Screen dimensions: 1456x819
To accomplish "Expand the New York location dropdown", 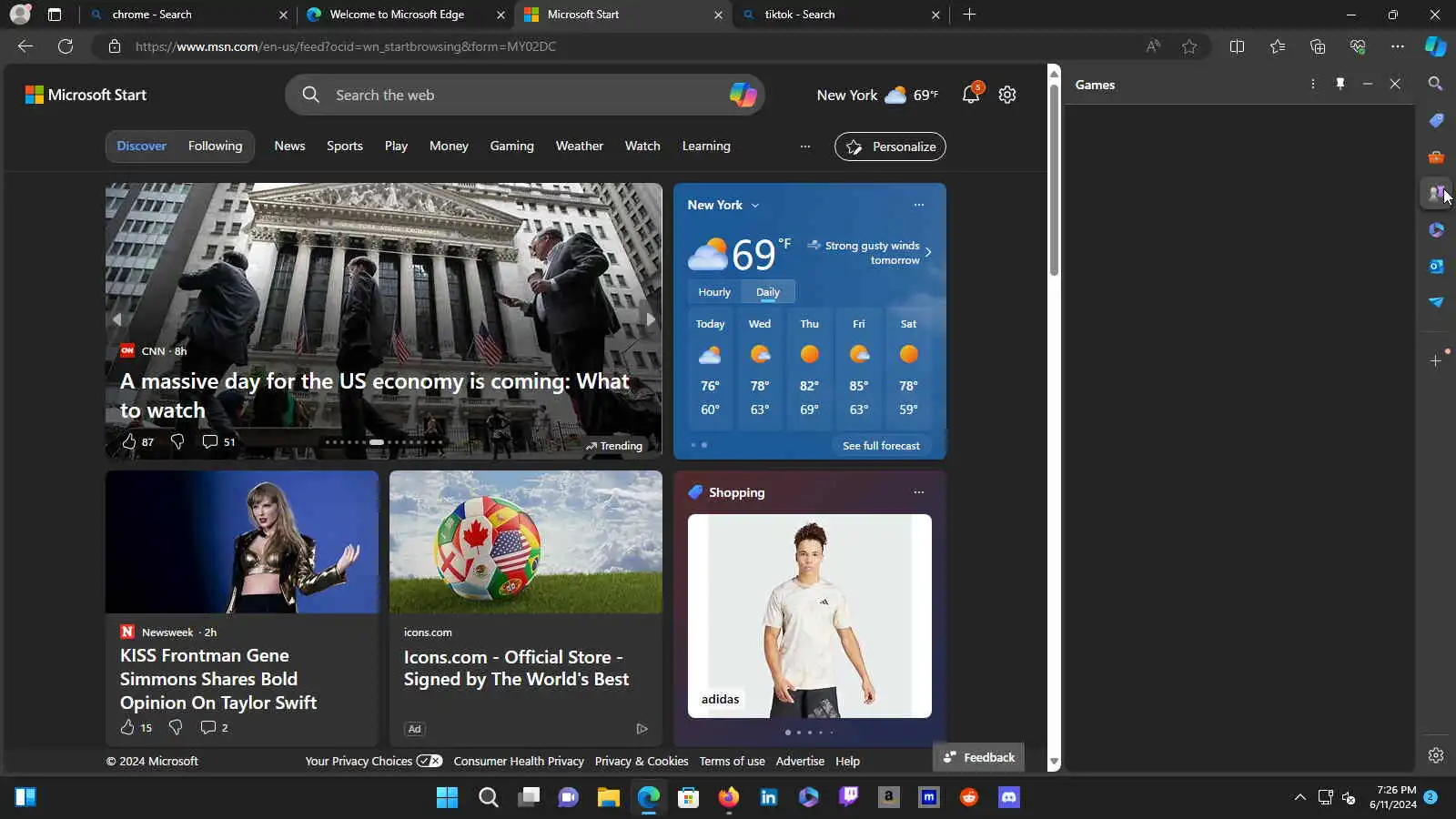I will 755,206.
